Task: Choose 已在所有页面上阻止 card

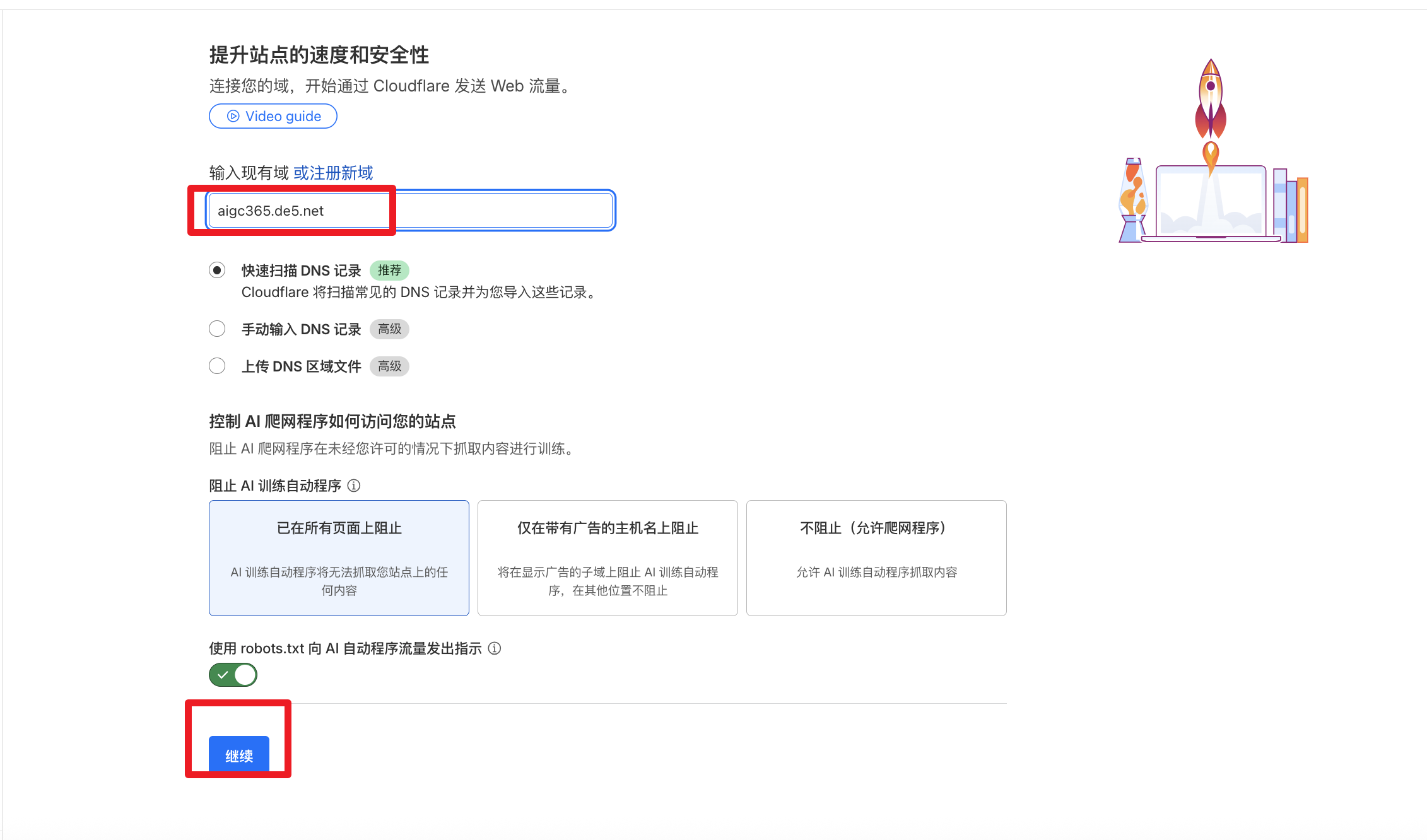Action: pos(339,557)
